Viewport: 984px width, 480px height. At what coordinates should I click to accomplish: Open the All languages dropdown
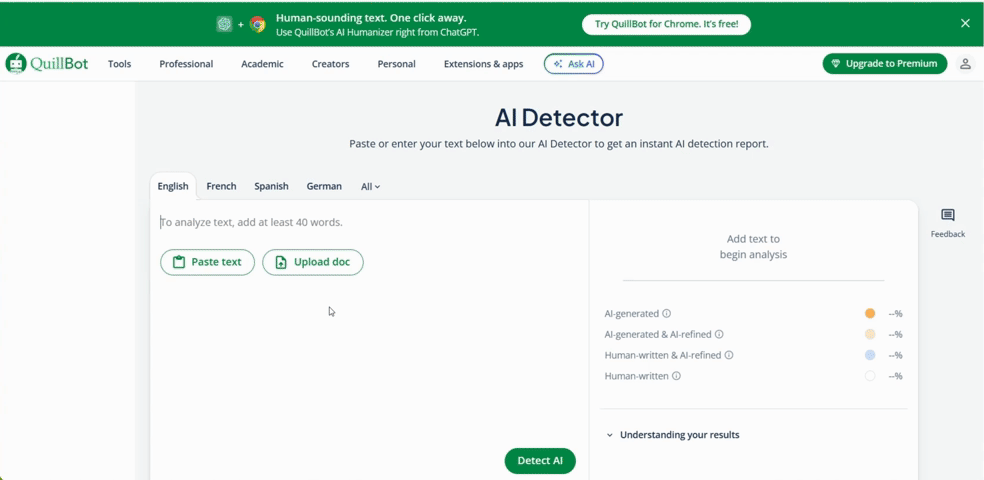pyautogui.click(x=370, y=186)
